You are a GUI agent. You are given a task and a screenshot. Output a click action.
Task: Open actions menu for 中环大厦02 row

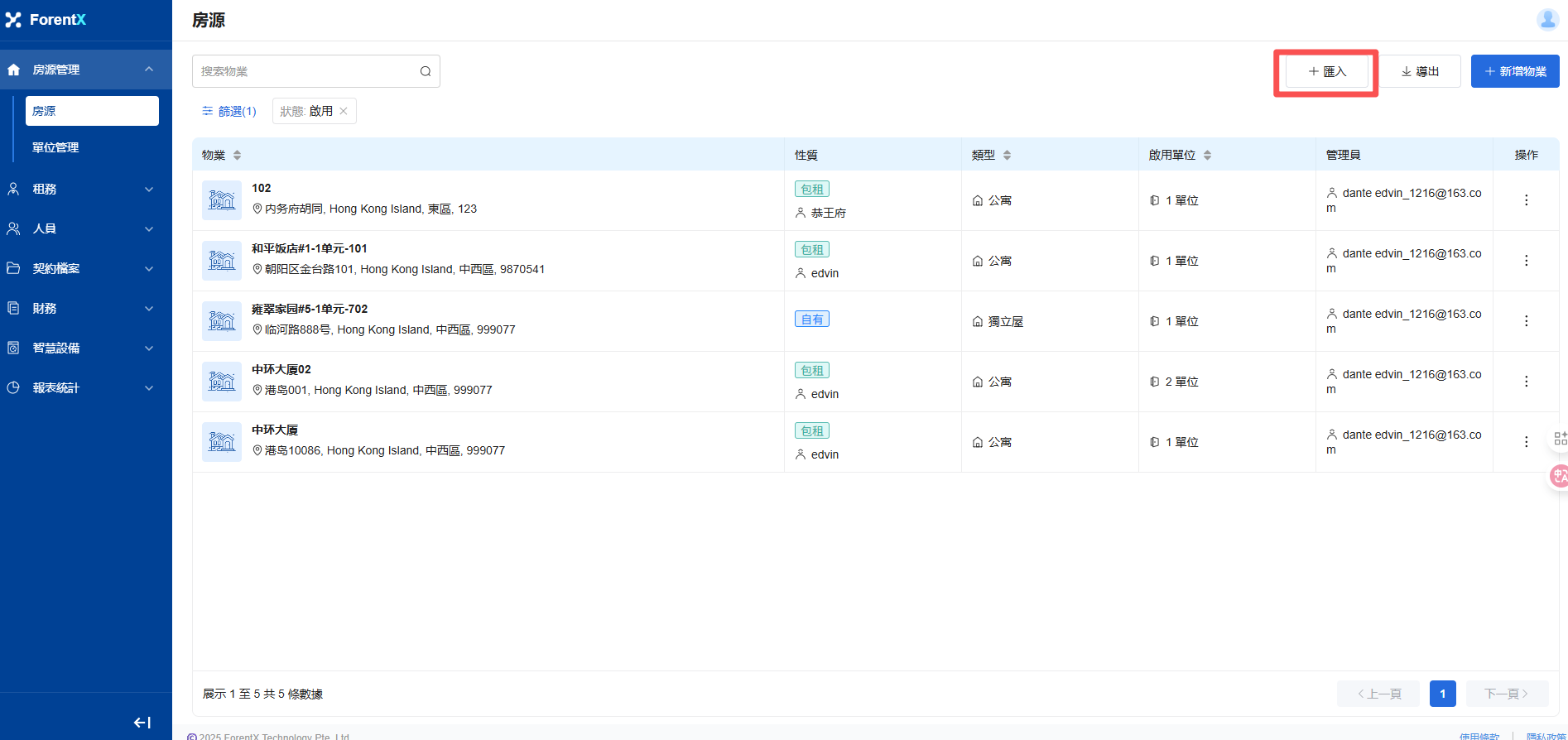1526,382
